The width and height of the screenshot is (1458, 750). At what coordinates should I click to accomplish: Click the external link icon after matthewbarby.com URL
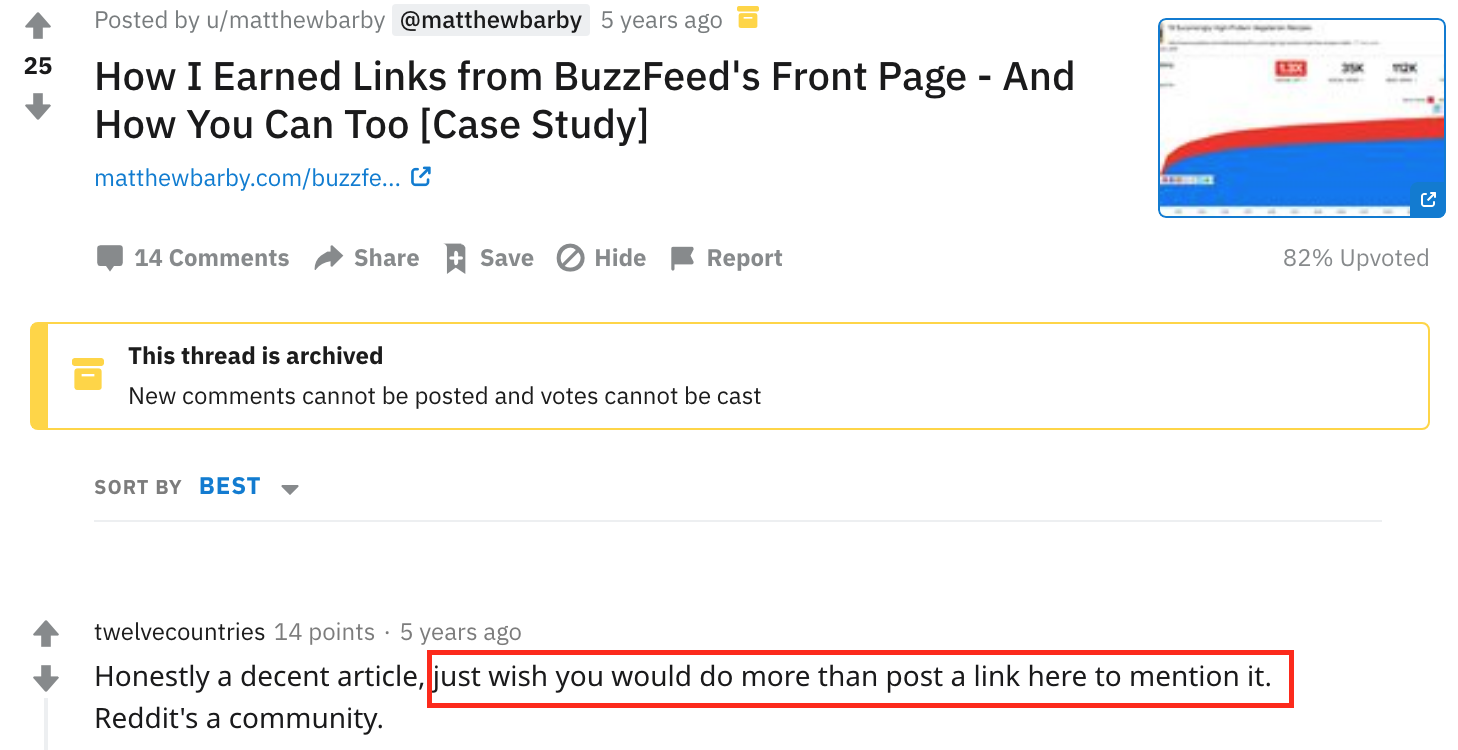point(421,177)
